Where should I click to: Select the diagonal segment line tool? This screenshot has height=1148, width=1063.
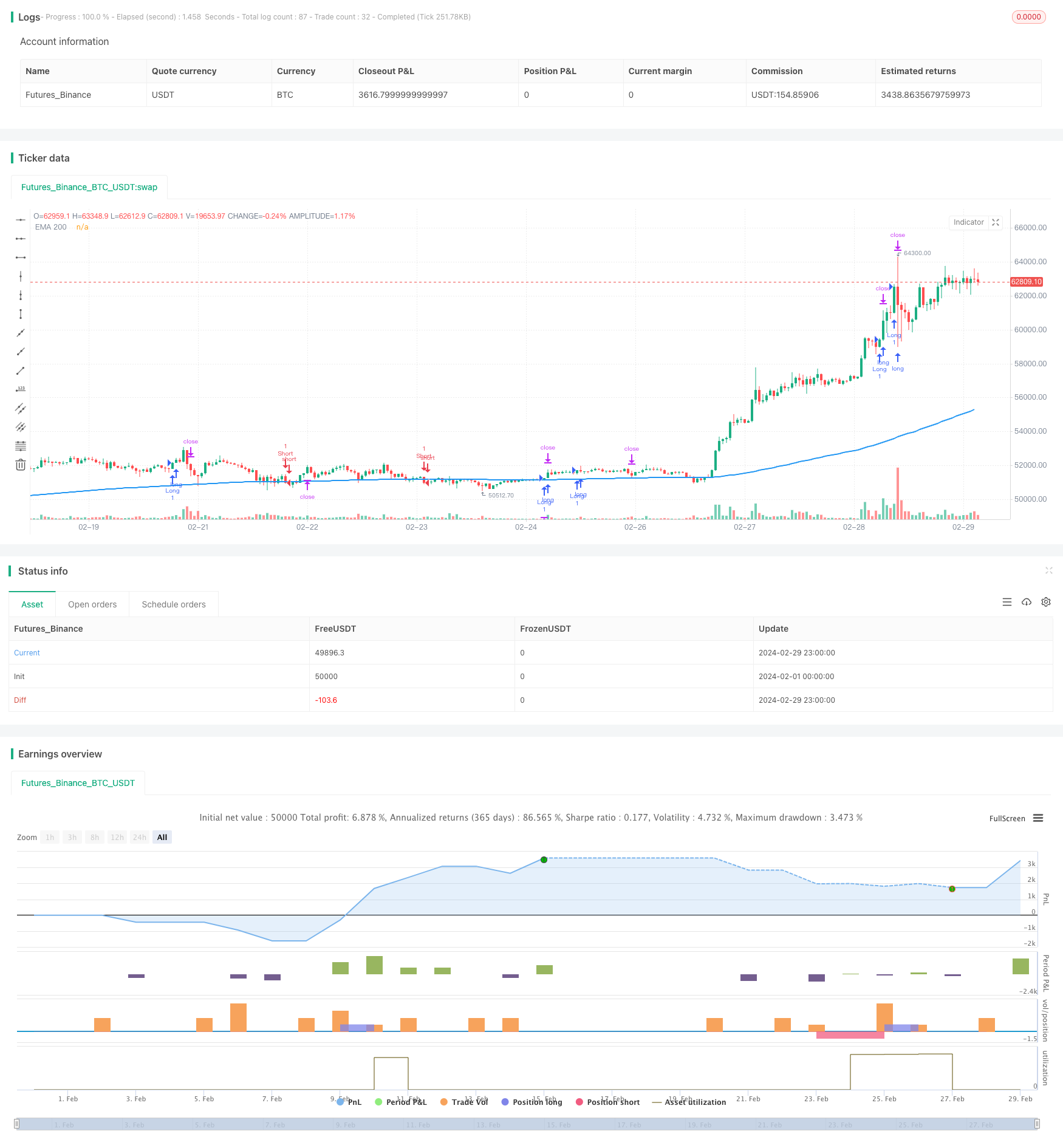pos(21,371)
